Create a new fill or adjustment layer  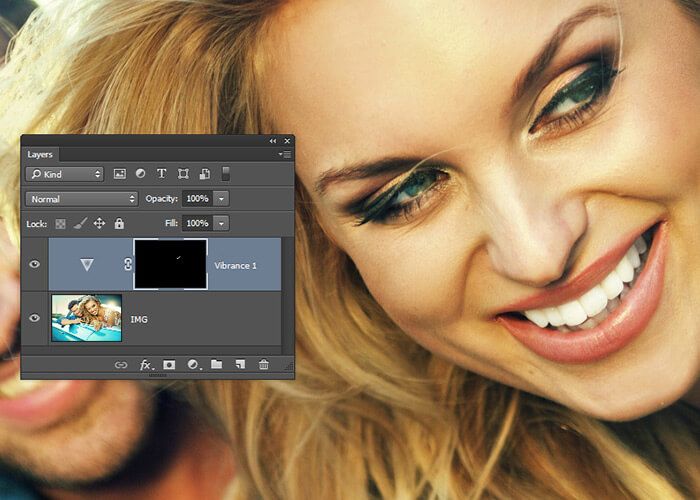pos(193,365)
